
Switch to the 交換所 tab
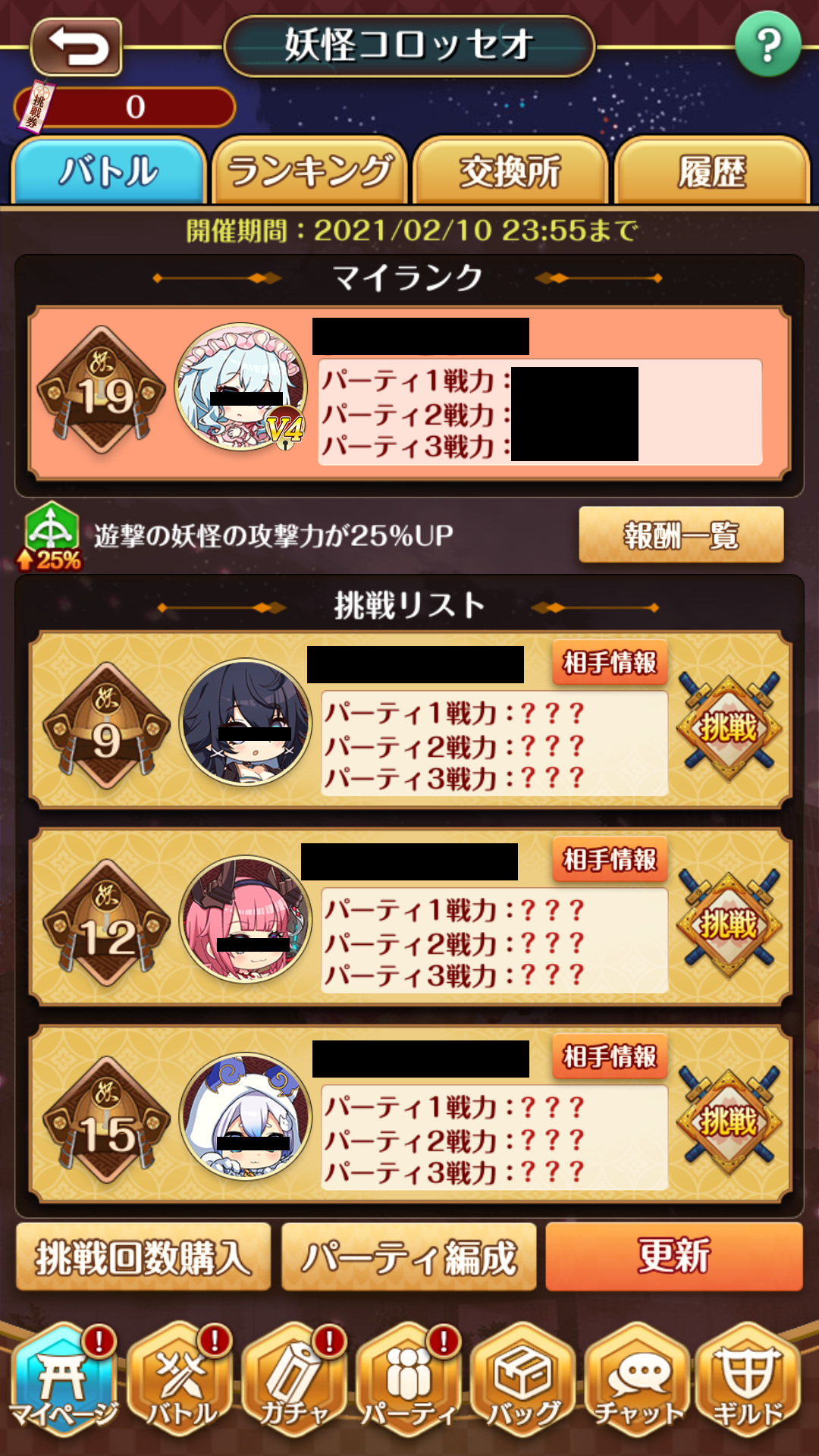510,171
